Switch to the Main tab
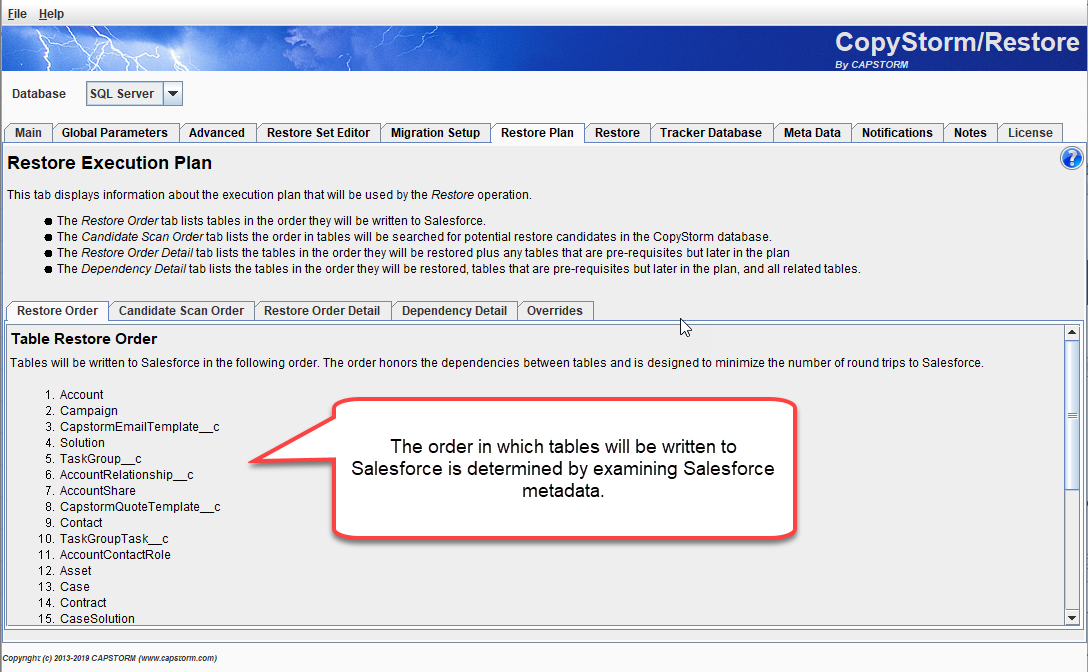1088x672 pixels. tap(28, 133)
